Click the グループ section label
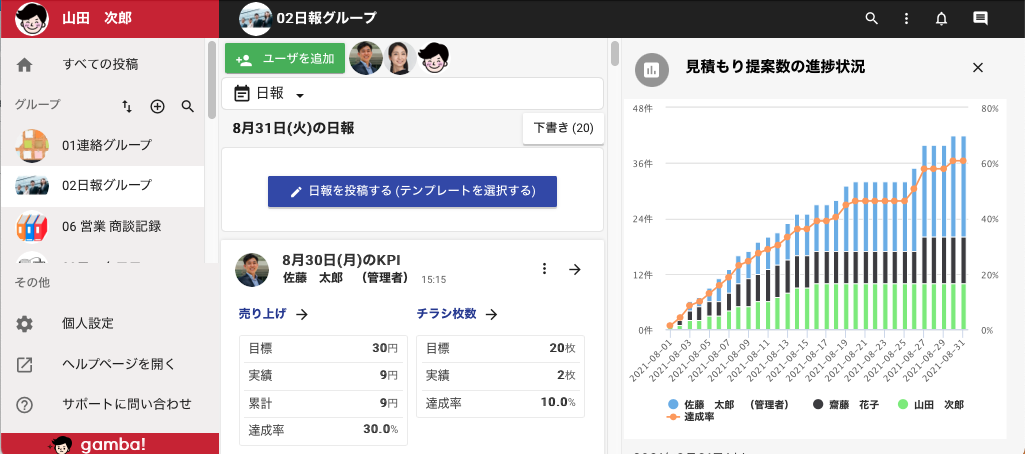The width and height of the screenshot is (1025, 454). tap(37, 104)
